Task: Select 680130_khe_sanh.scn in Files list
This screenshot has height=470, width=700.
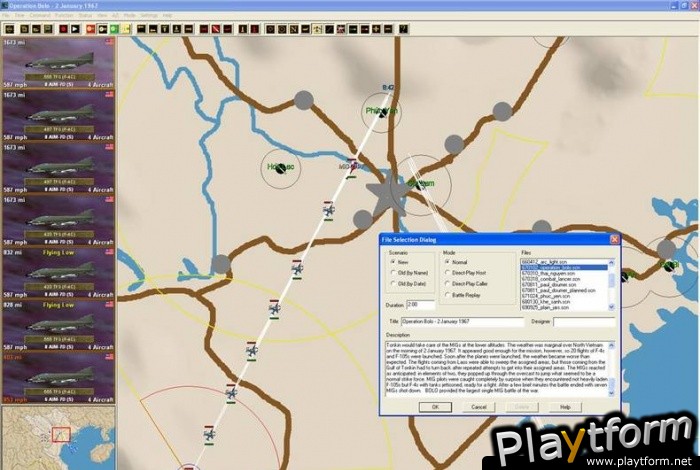Action: [564, 302]
